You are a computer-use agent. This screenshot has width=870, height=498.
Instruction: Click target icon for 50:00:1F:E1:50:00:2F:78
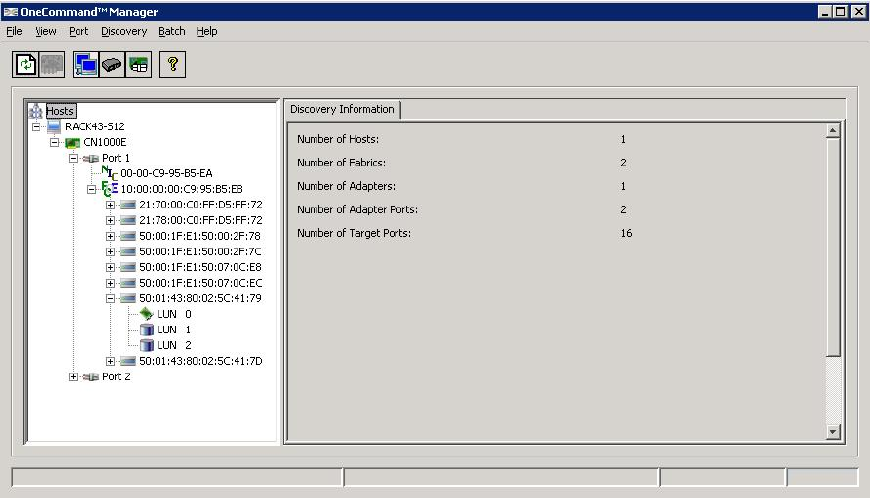click(x=128, y=236)
